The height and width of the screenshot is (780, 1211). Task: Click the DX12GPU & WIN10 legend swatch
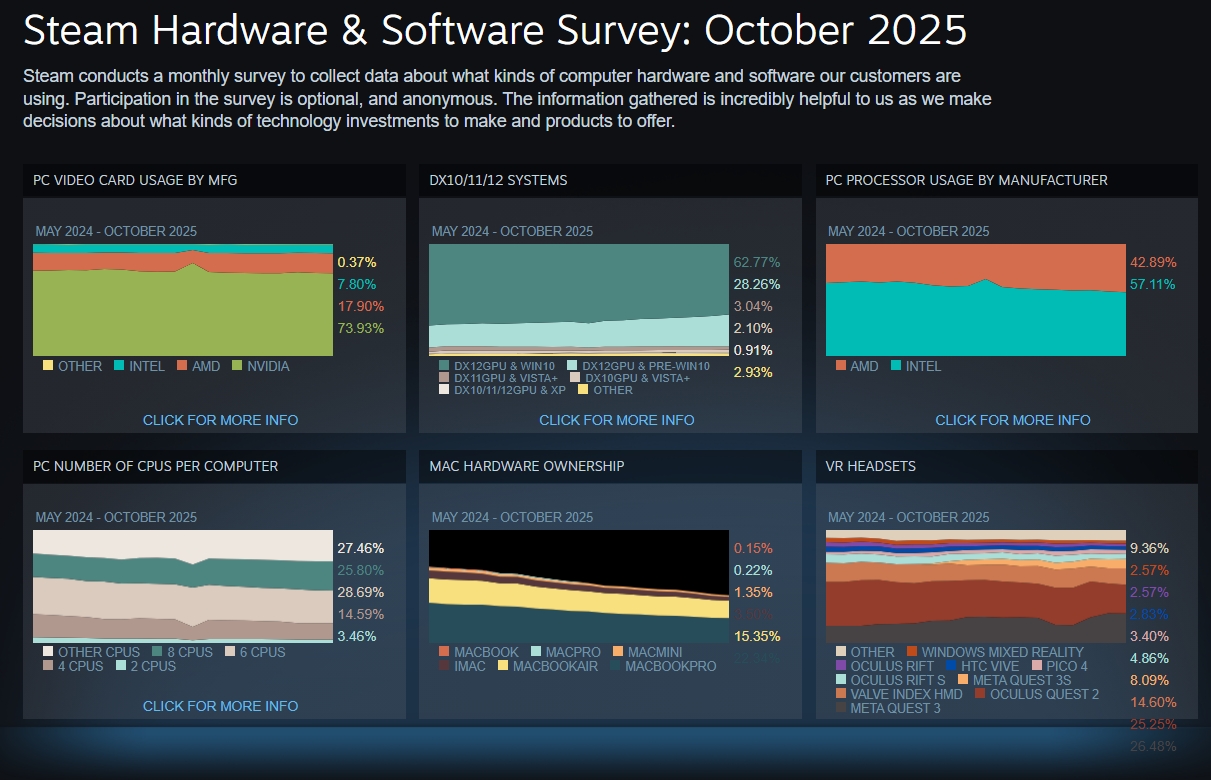(444, 366)
